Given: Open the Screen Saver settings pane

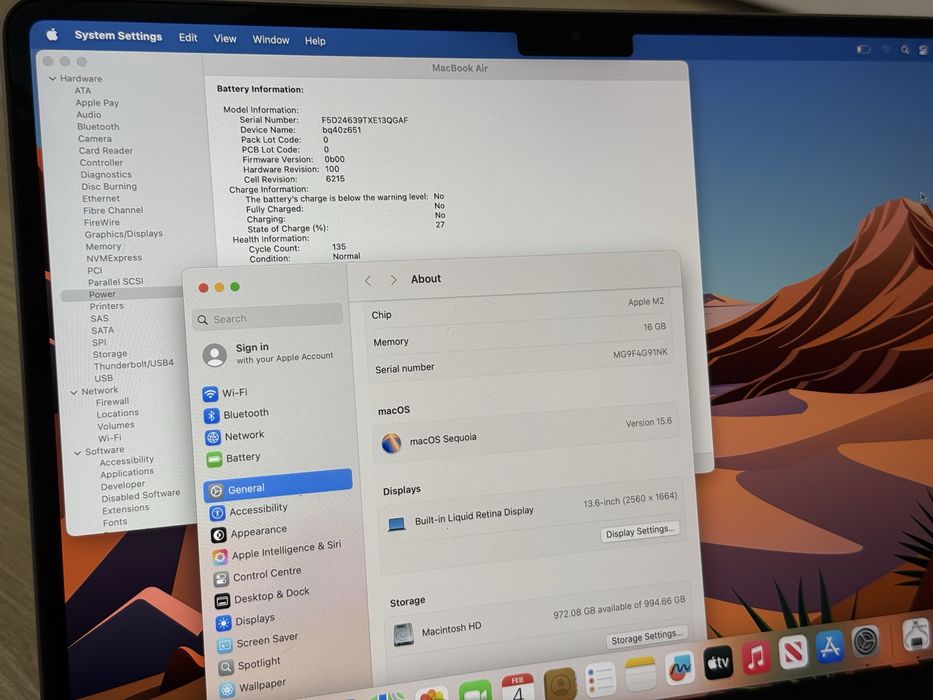Looking at the screenshot, I should coord(267,640).
